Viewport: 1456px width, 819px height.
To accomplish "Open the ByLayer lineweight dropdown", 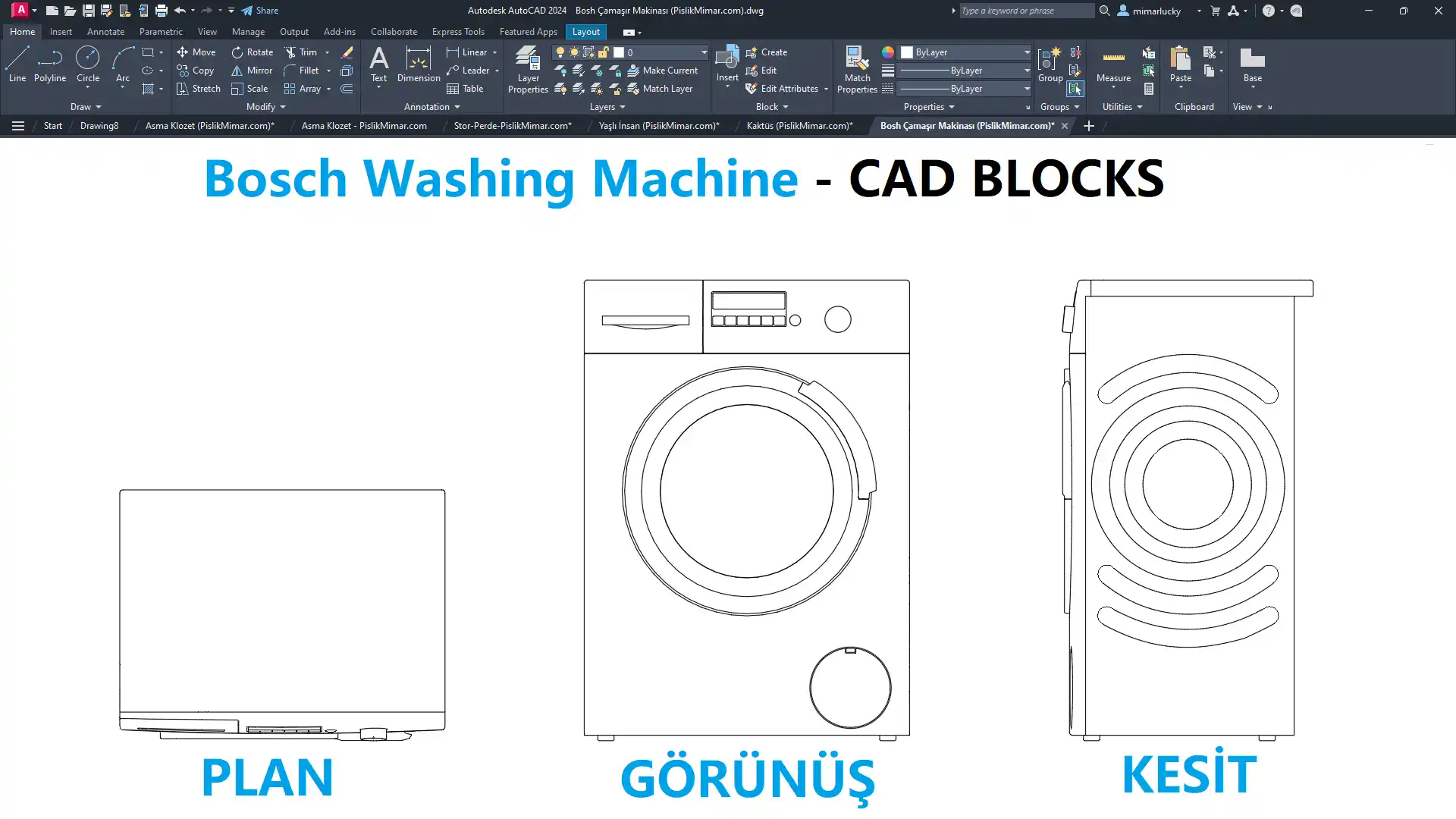I will (1027, 71).
